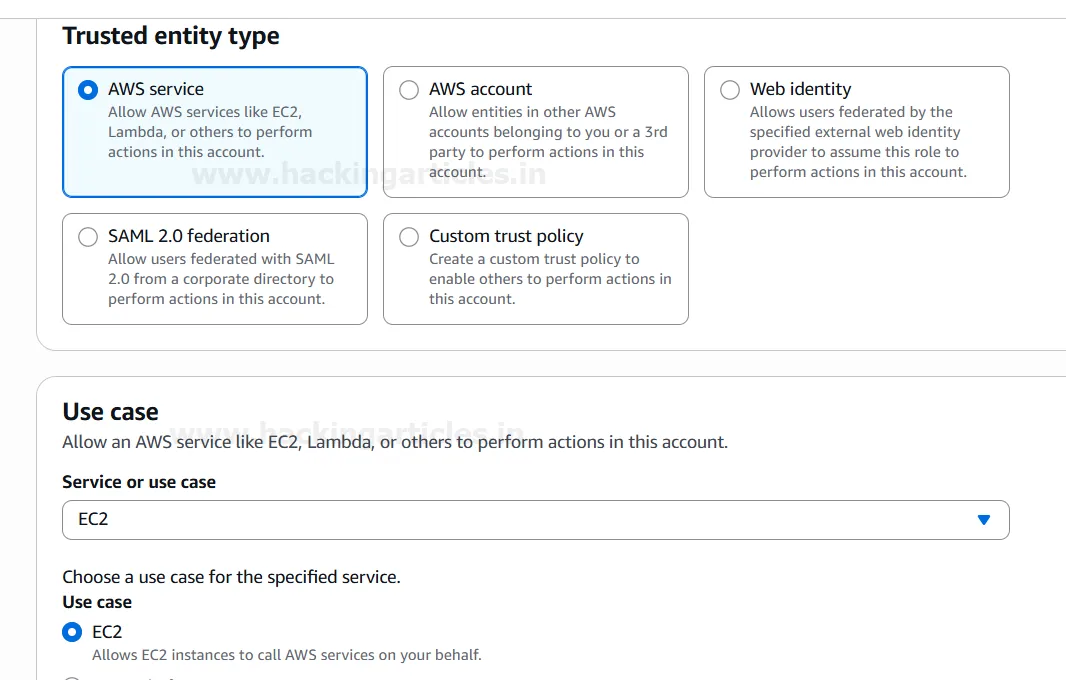This screenshot has width=1066, height=680.
Task: Pick the SAML 2.0 federation radio button
Action: coord(88,237)
